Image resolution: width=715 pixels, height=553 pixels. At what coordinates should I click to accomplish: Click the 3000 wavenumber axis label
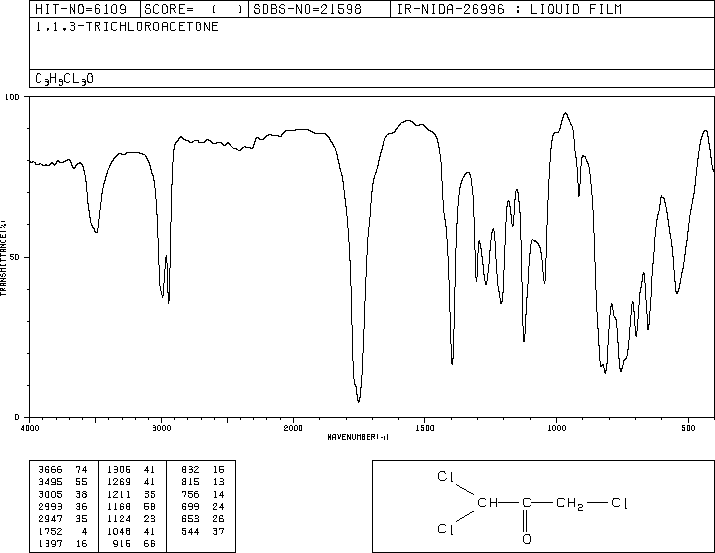click(161, 428)
